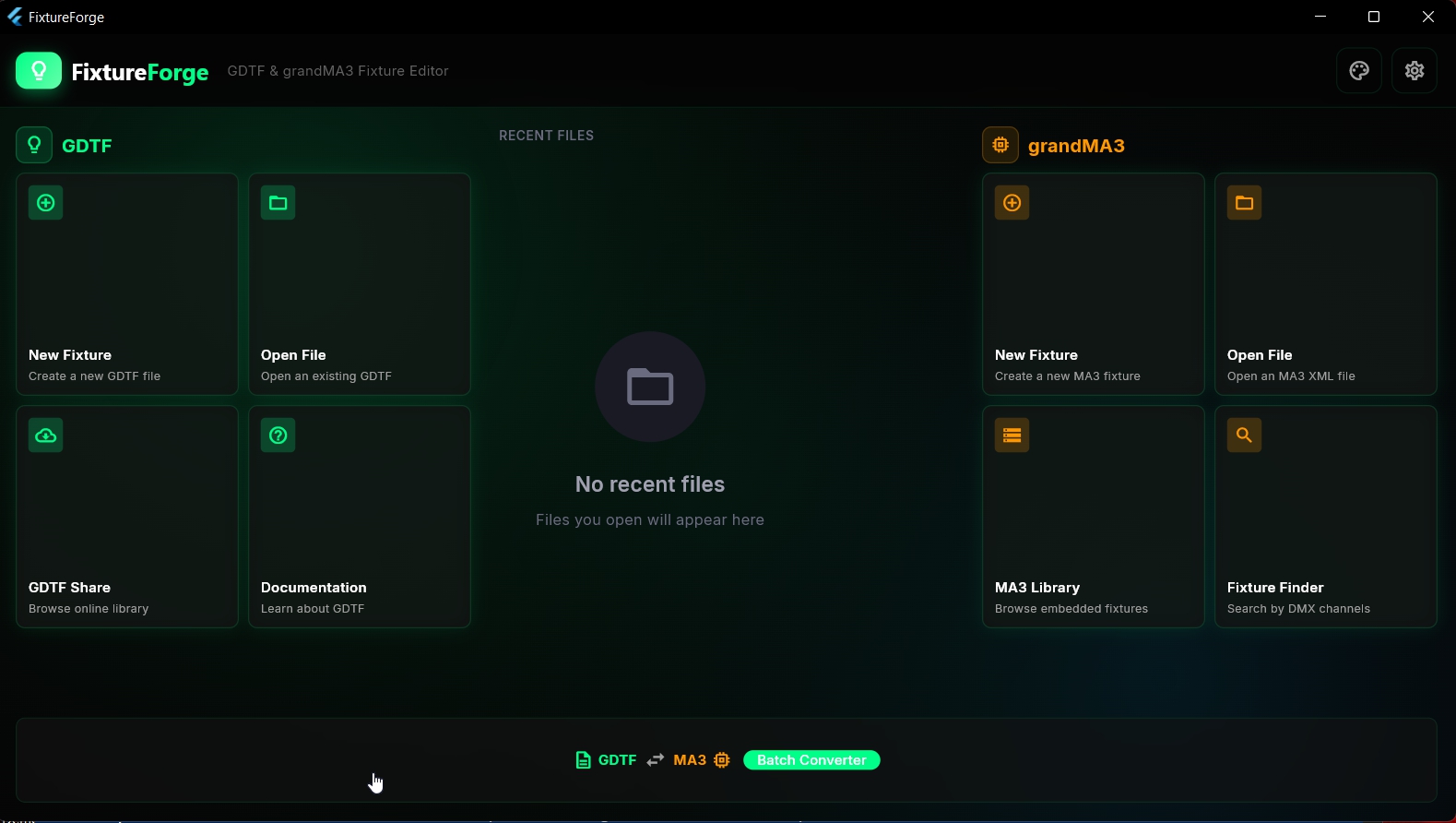1456x823 pixels.
Task: Click the GDTF section heading text
Action: (87, 146)
